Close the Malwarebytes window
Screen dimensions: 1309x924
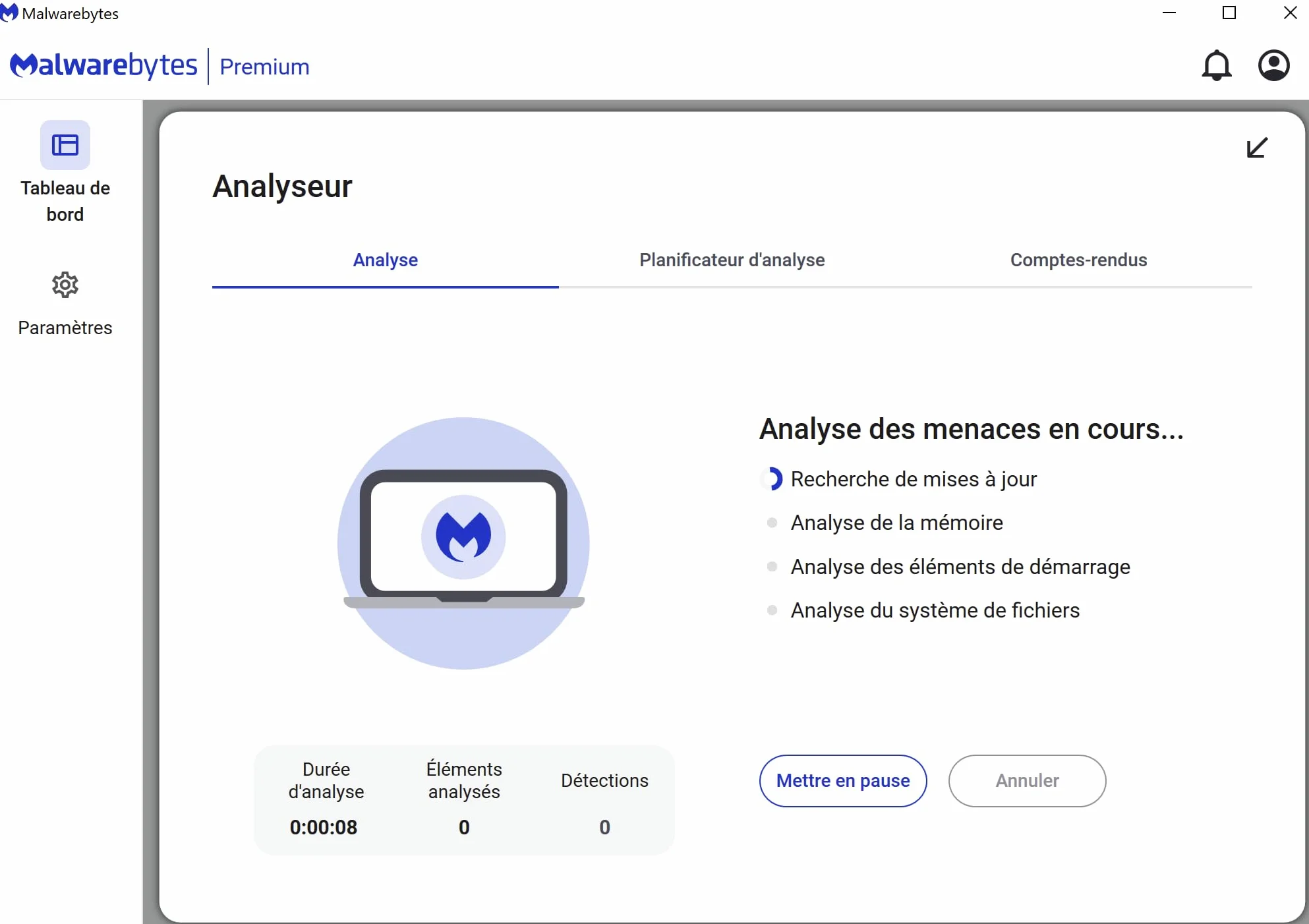coord(1290,13)
